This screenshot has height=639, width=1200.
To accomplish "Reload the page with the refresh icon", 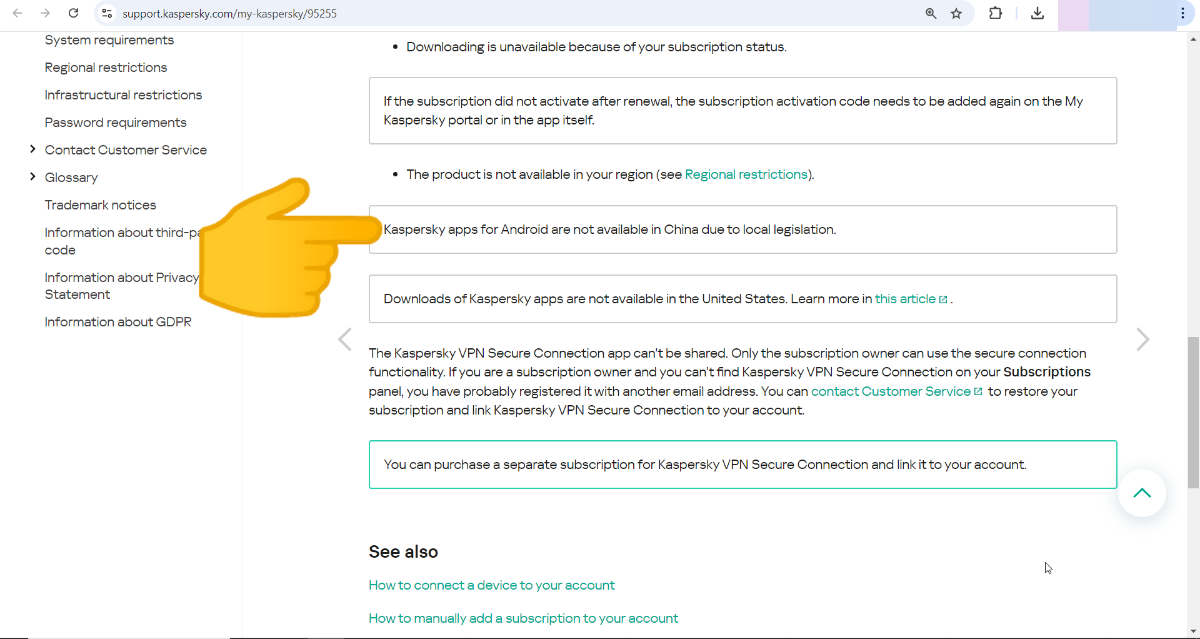I will coord(73,13).
